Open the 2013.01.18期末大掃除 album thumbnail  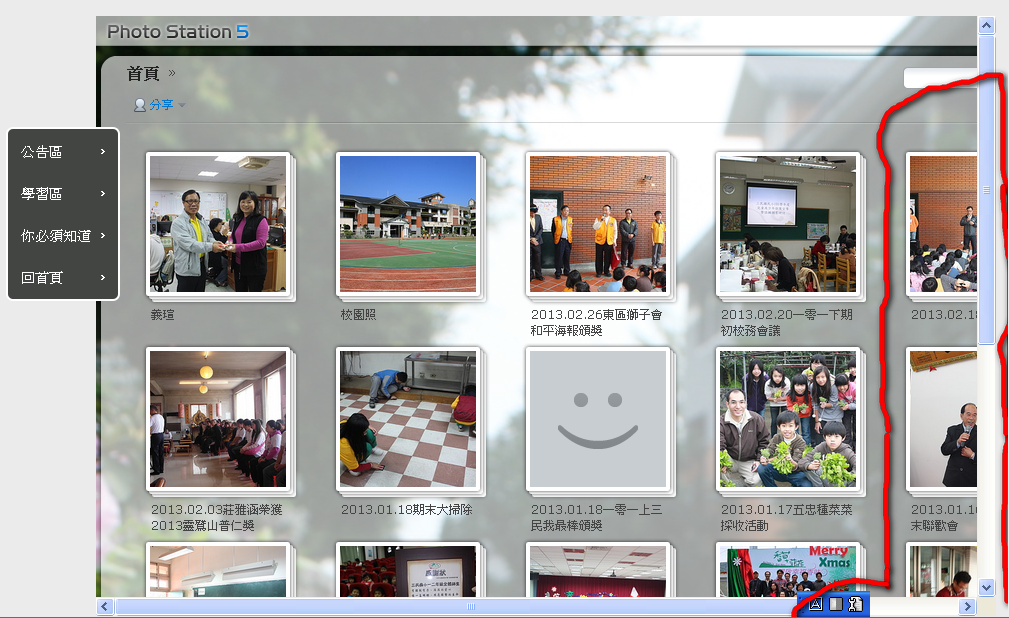coord(408,419)
